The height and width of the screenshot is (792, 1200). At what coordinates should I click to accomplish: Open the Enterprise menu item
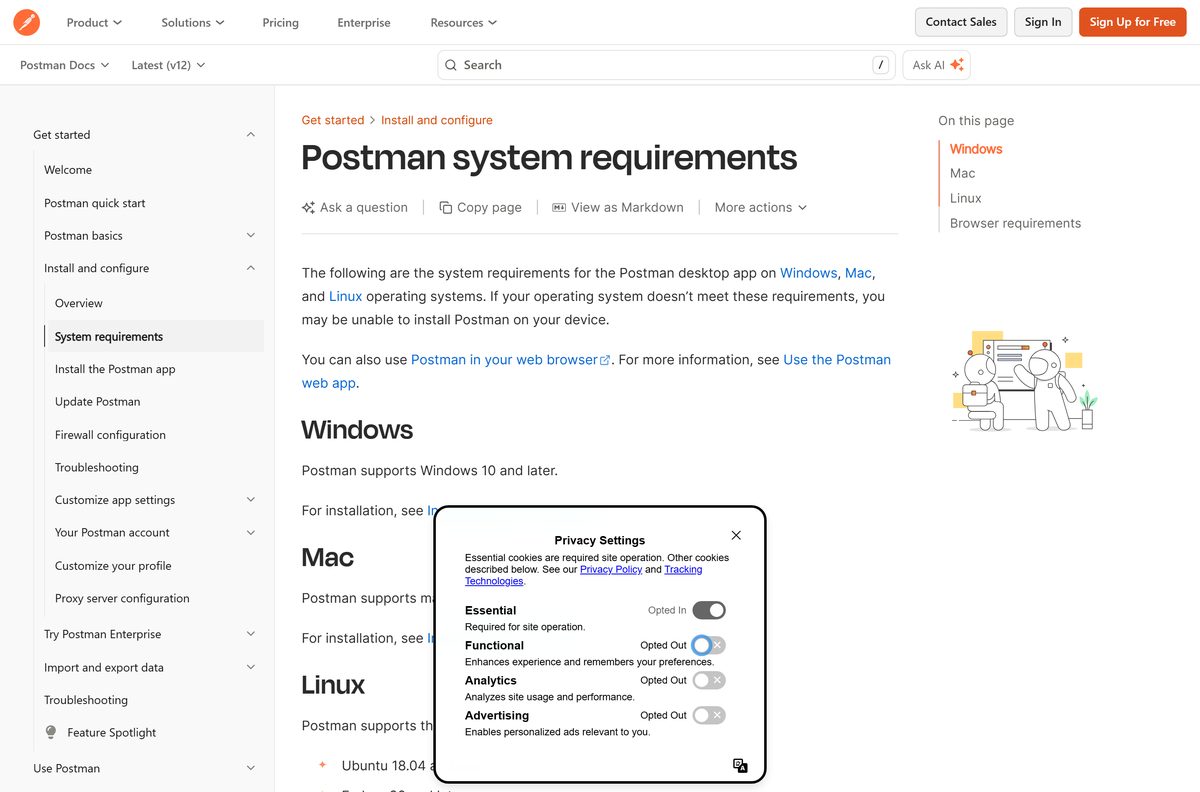pyautogui.click(x=364, y=22)
